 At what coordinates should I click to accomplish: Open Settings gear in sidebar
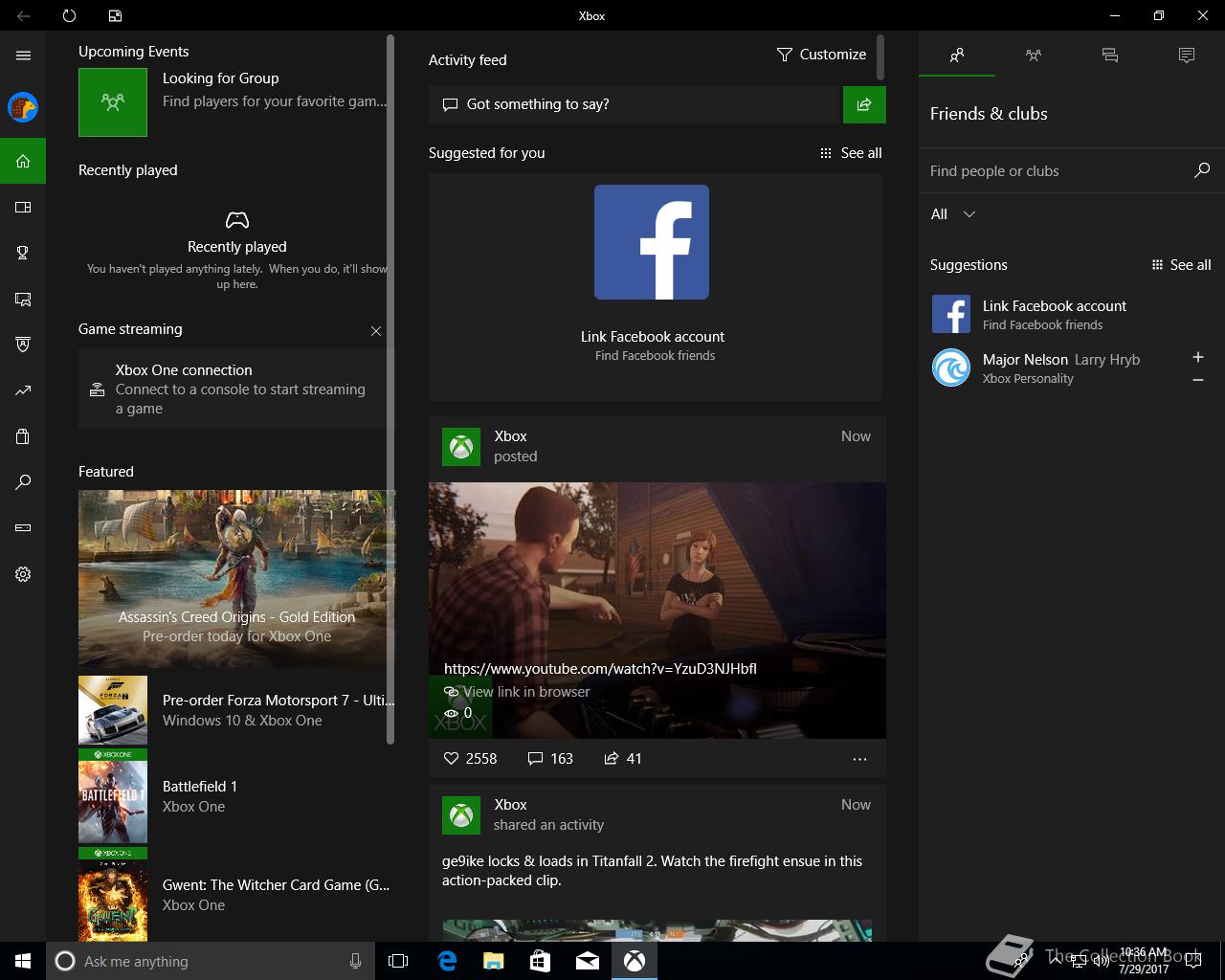pyautogui.click(x=23, y=574)
